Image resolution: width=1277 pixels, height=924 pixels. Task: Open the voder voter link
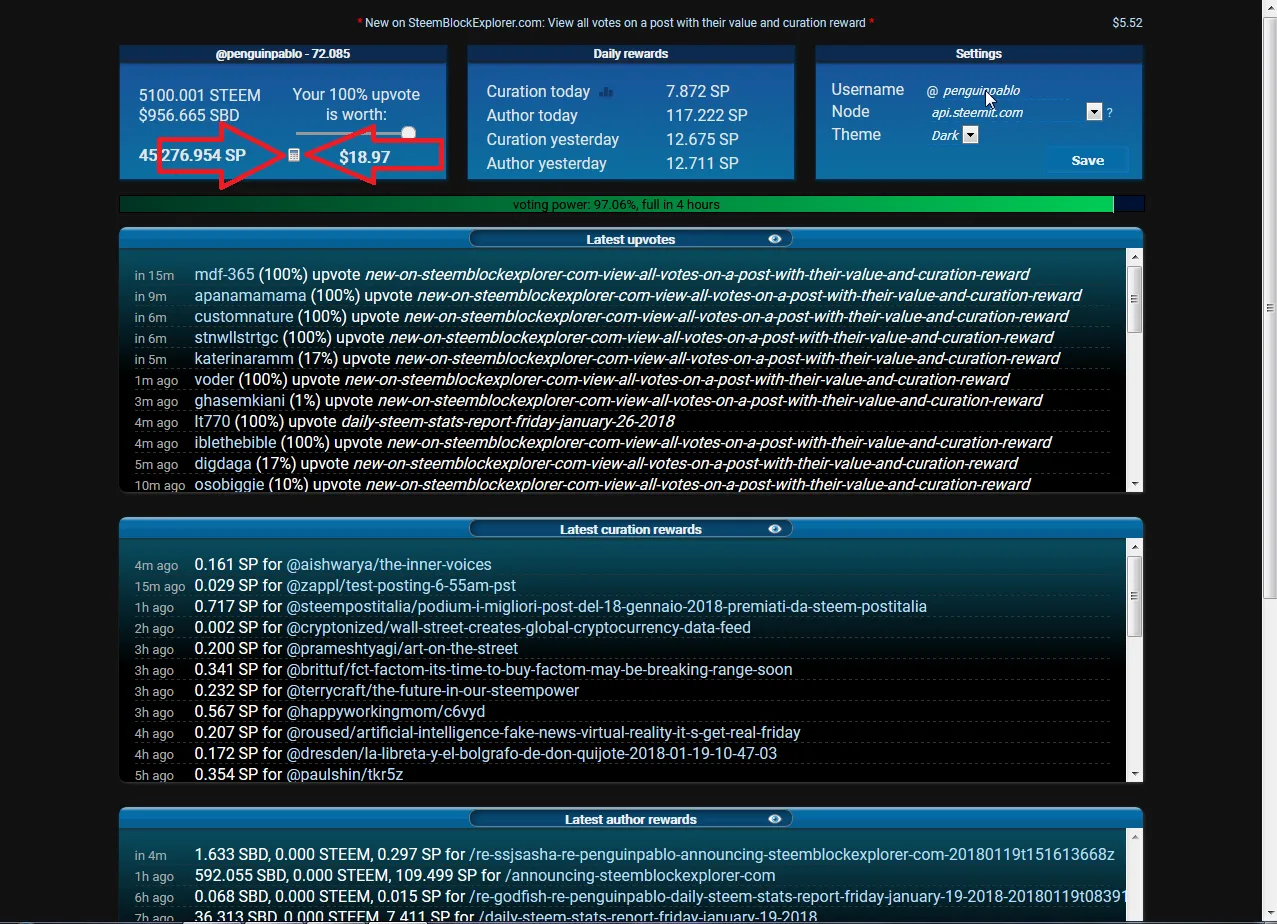coord(214,379)
